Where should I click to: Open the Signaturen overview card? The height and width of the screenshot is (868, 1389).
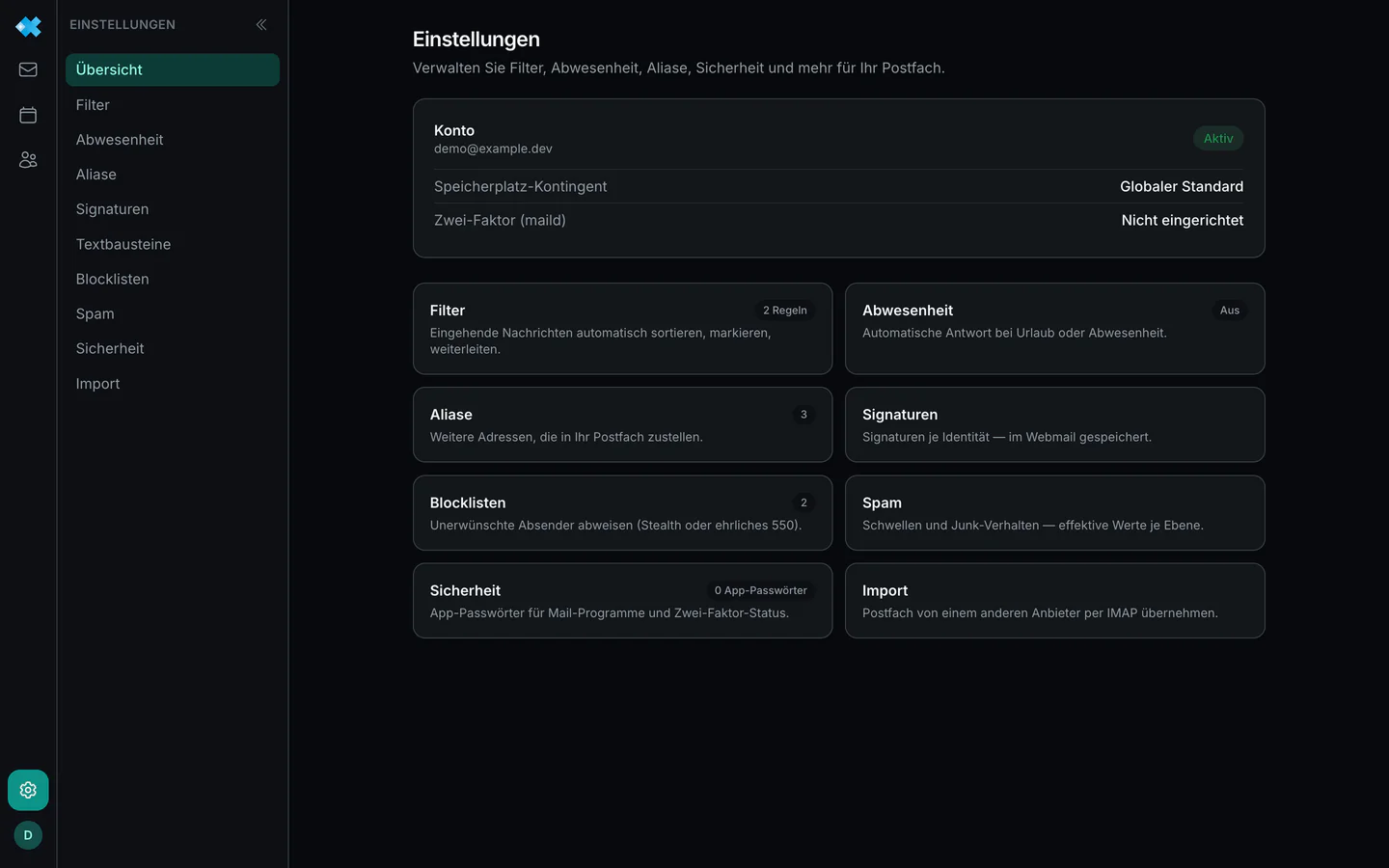tap(1054, 424)
